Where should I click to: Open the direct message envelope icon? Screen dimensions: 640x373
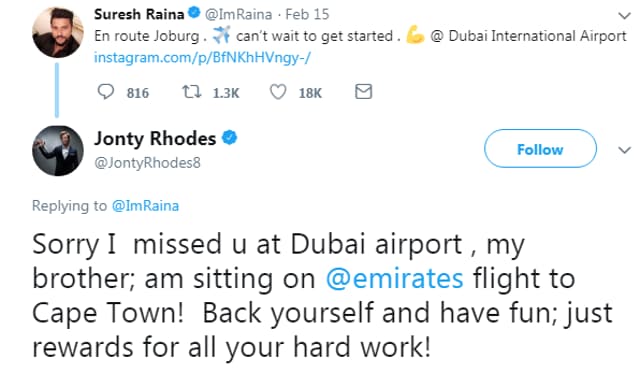(x=363, y=91)
